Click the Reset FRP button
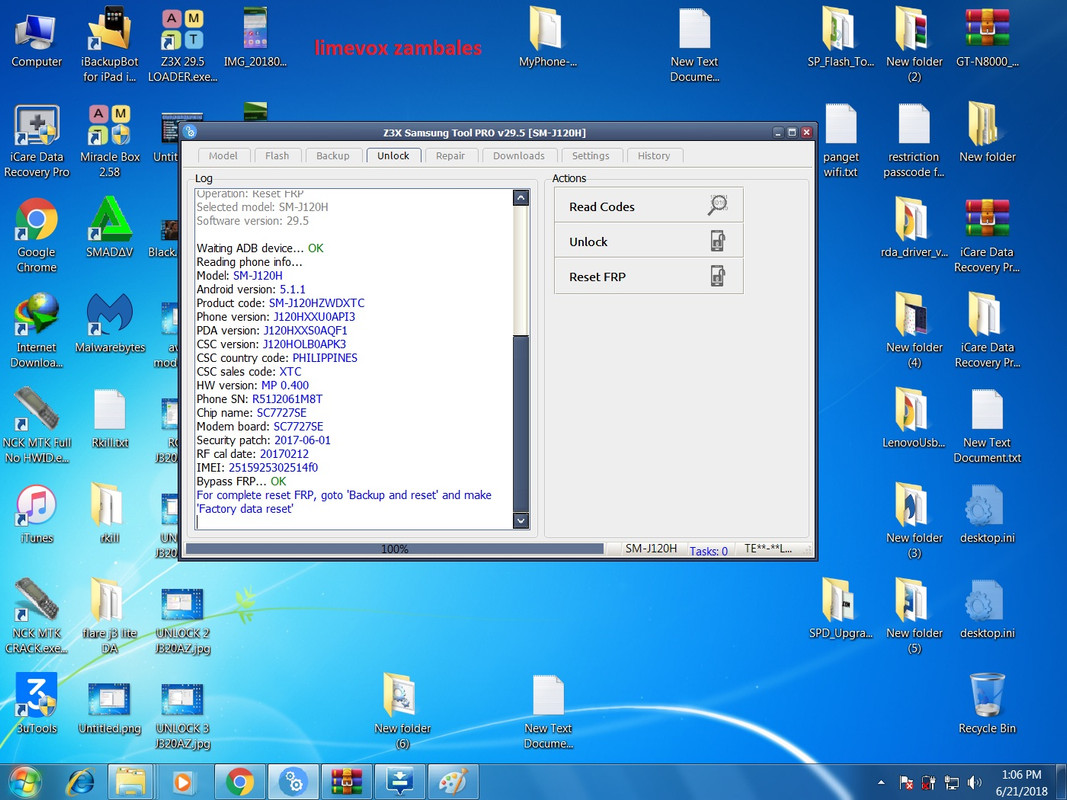 [x=649, y=277]
